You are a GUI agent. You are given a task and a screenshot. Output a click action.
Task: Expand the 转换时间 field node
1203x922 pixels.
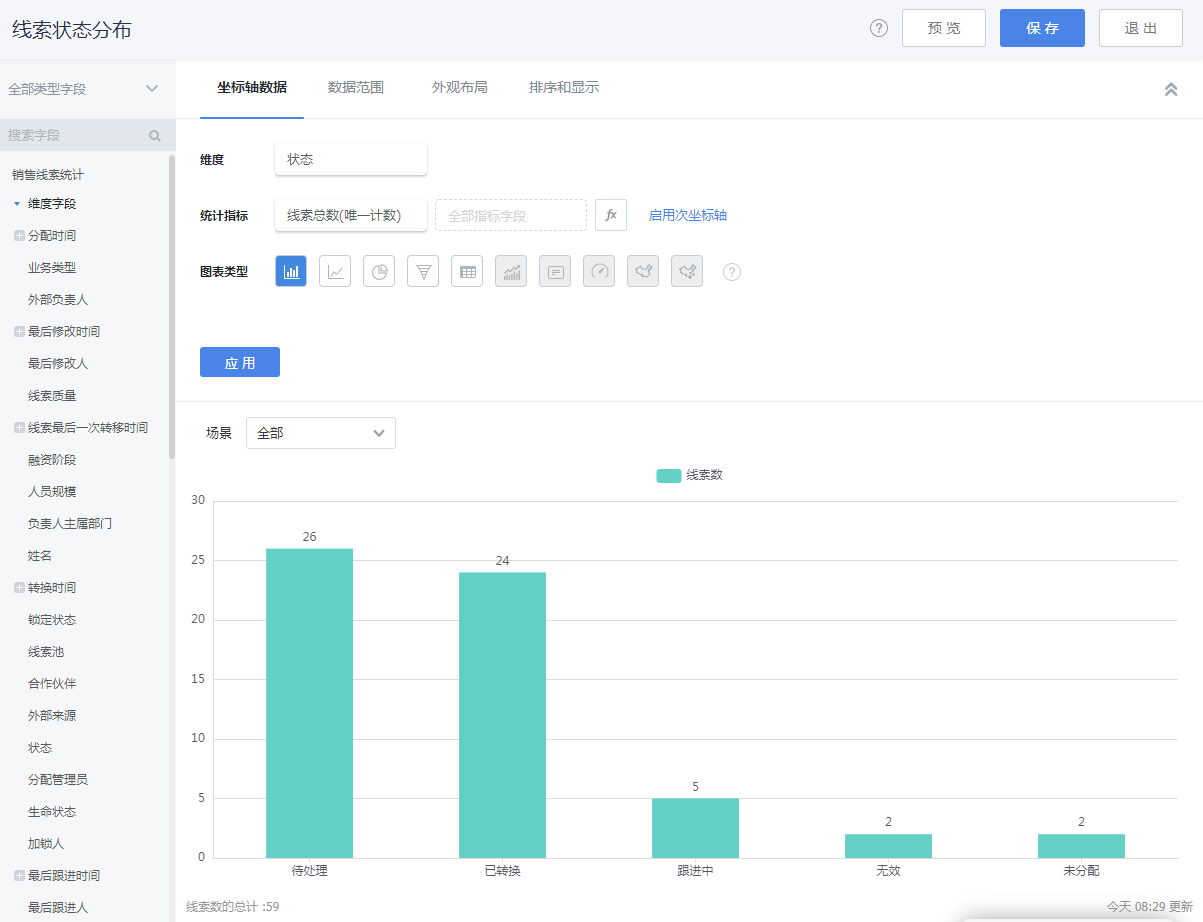coord(19,588)
